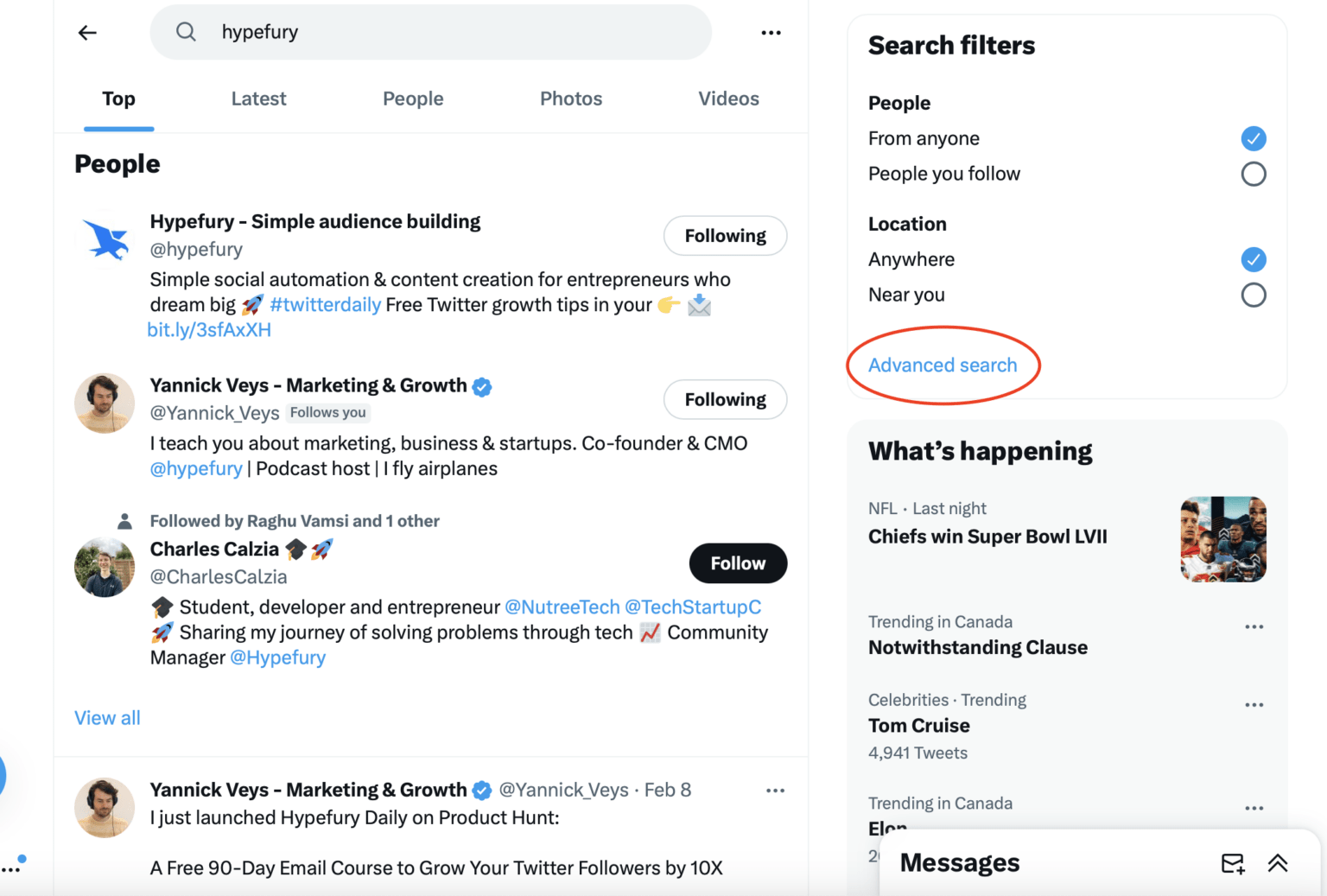The width and height of the screenshot is (1327, 896).
Task: Click the new message envelope icon
Action: pos(1233,861)
